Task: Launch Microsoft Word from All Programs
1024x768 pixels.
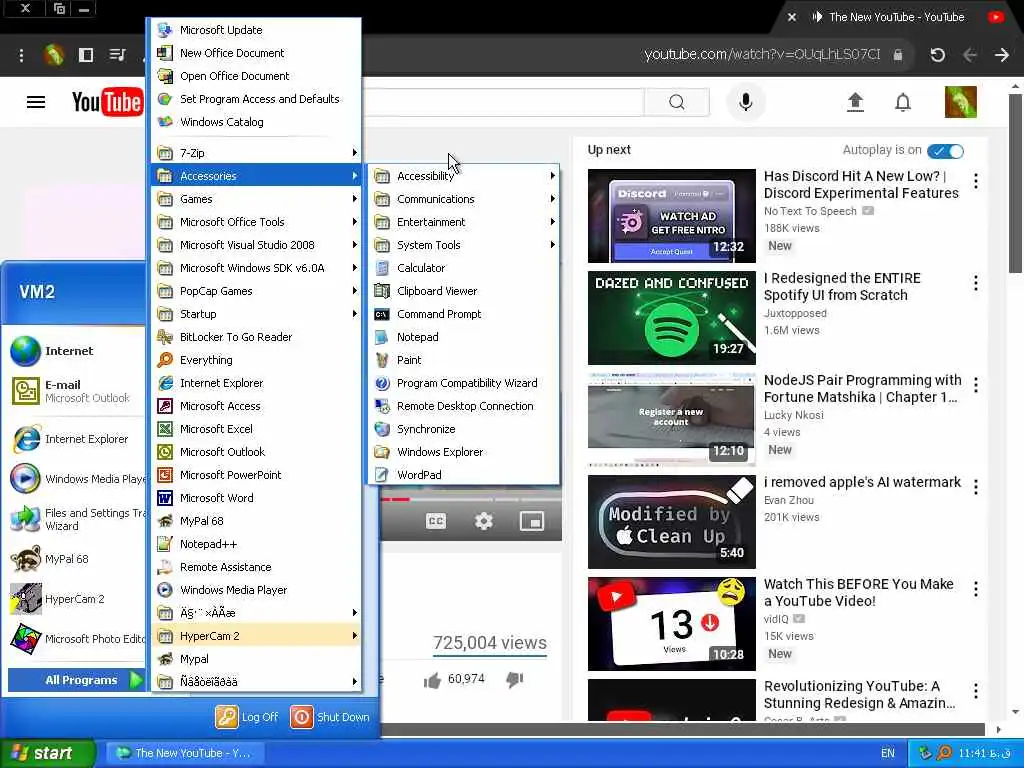Action: pos(256,498)
